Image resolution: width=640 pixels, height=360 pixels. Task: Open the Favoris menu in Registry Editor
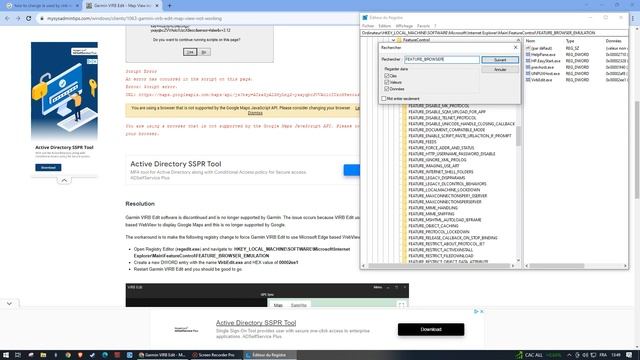coord(423,26)
